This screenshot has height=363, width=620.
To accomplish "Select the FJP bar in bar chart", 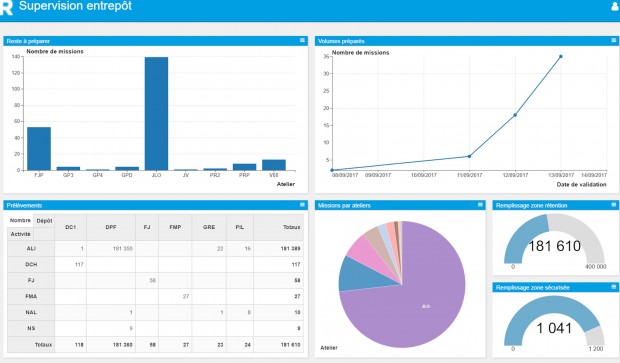I will [x=39, y=149].
